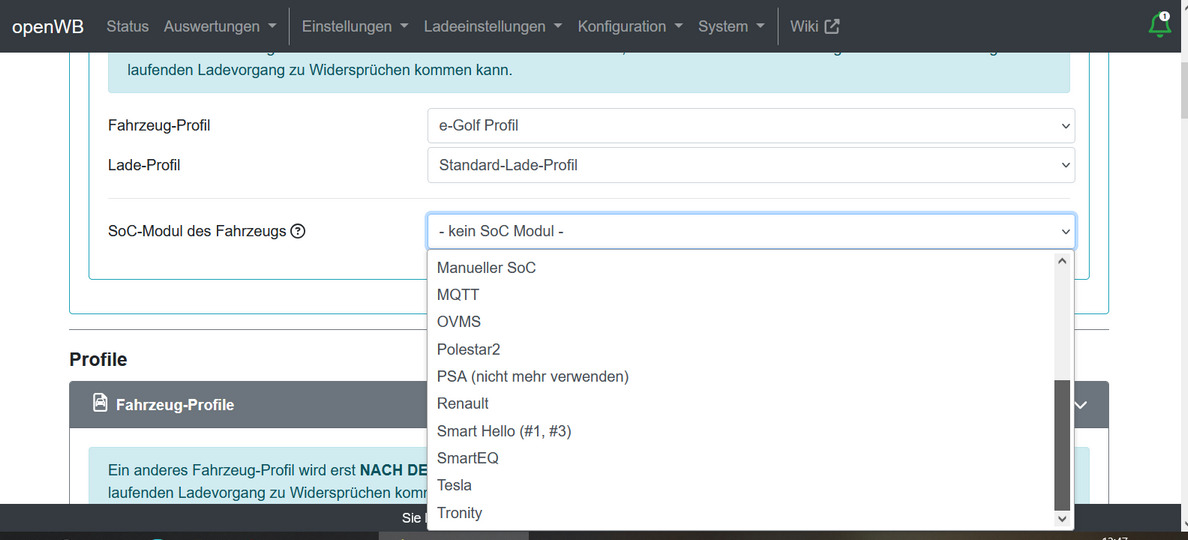Pick Smart Hello (#1, #3) option

tap(741, 431)
